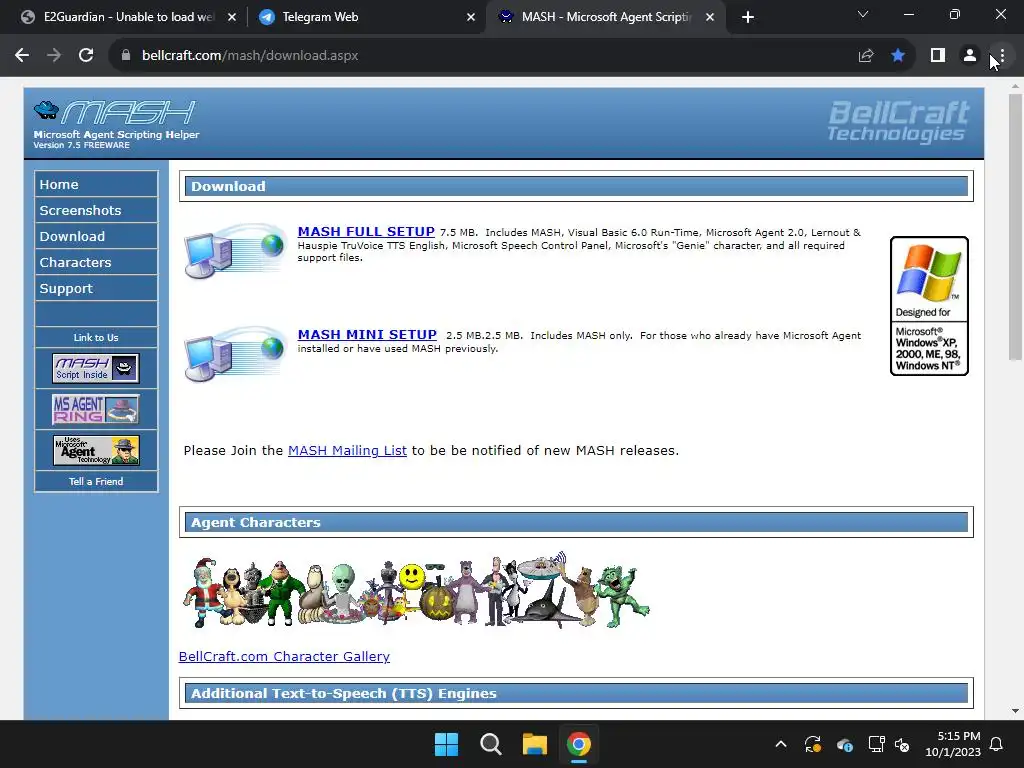Screen dimensions: 1024x768
Task: Reload the current page
Action: (86, 56)
